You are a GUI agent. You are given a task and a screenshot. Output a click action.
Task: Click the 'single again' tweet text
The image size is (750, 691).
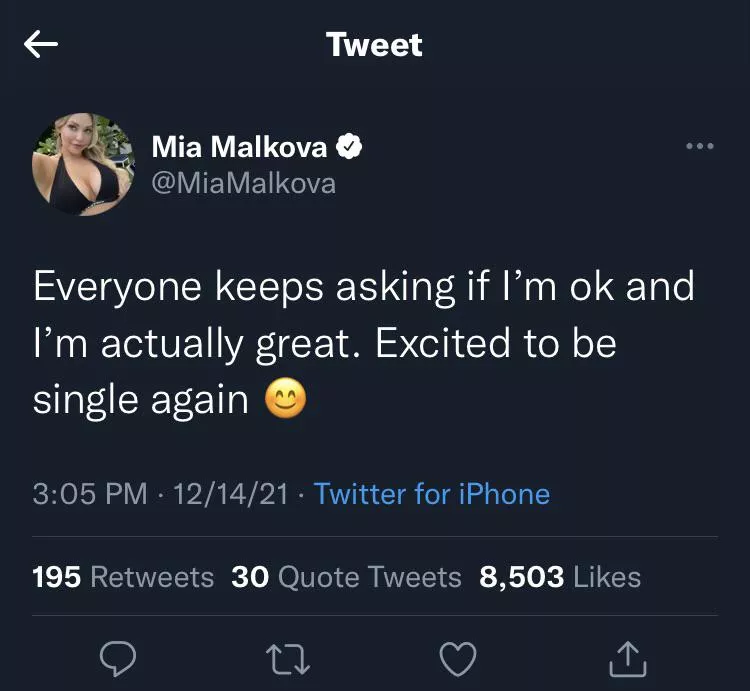140,400
